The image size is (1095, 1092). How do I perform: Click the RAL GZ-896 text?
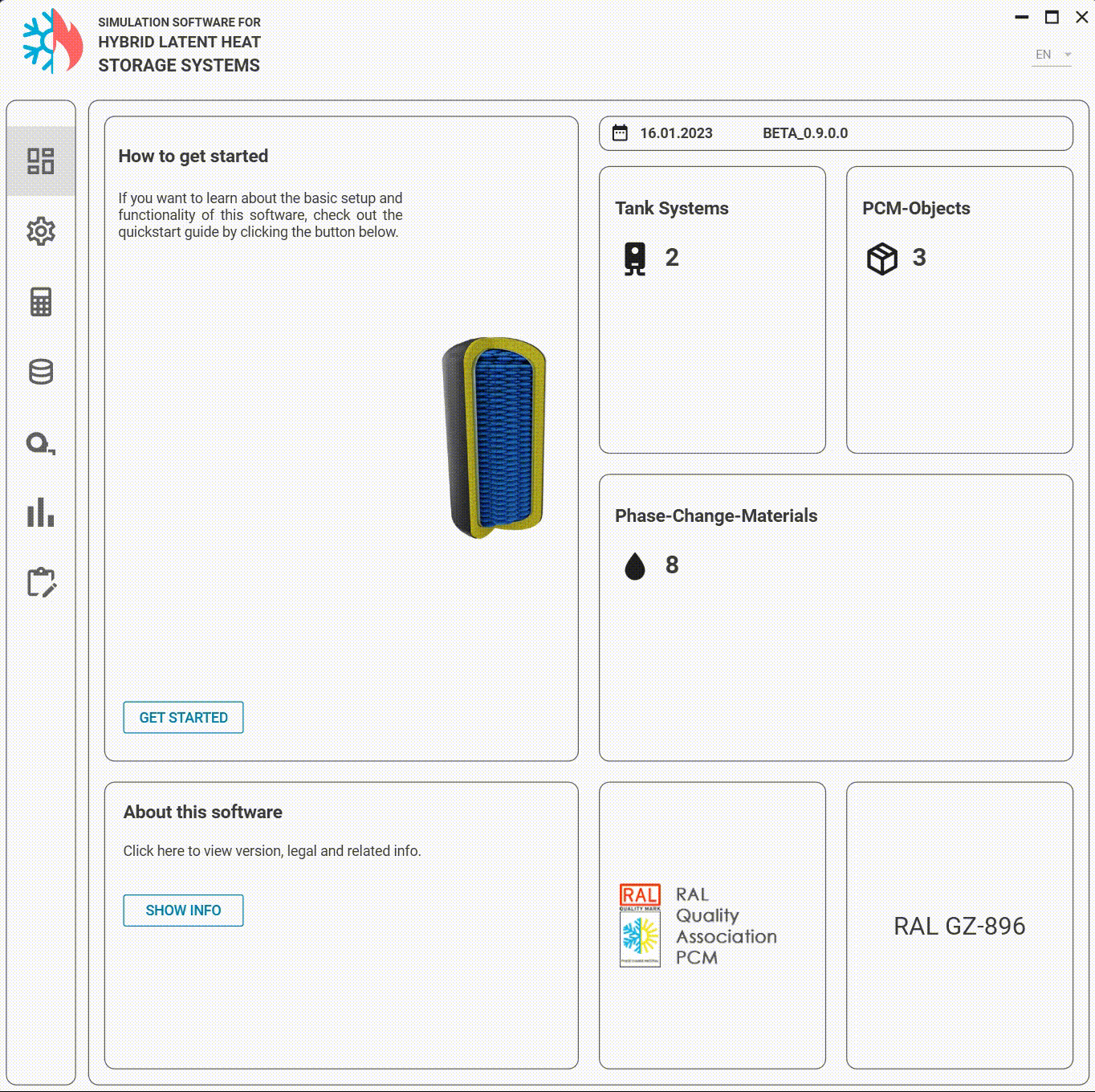point(959,926)
